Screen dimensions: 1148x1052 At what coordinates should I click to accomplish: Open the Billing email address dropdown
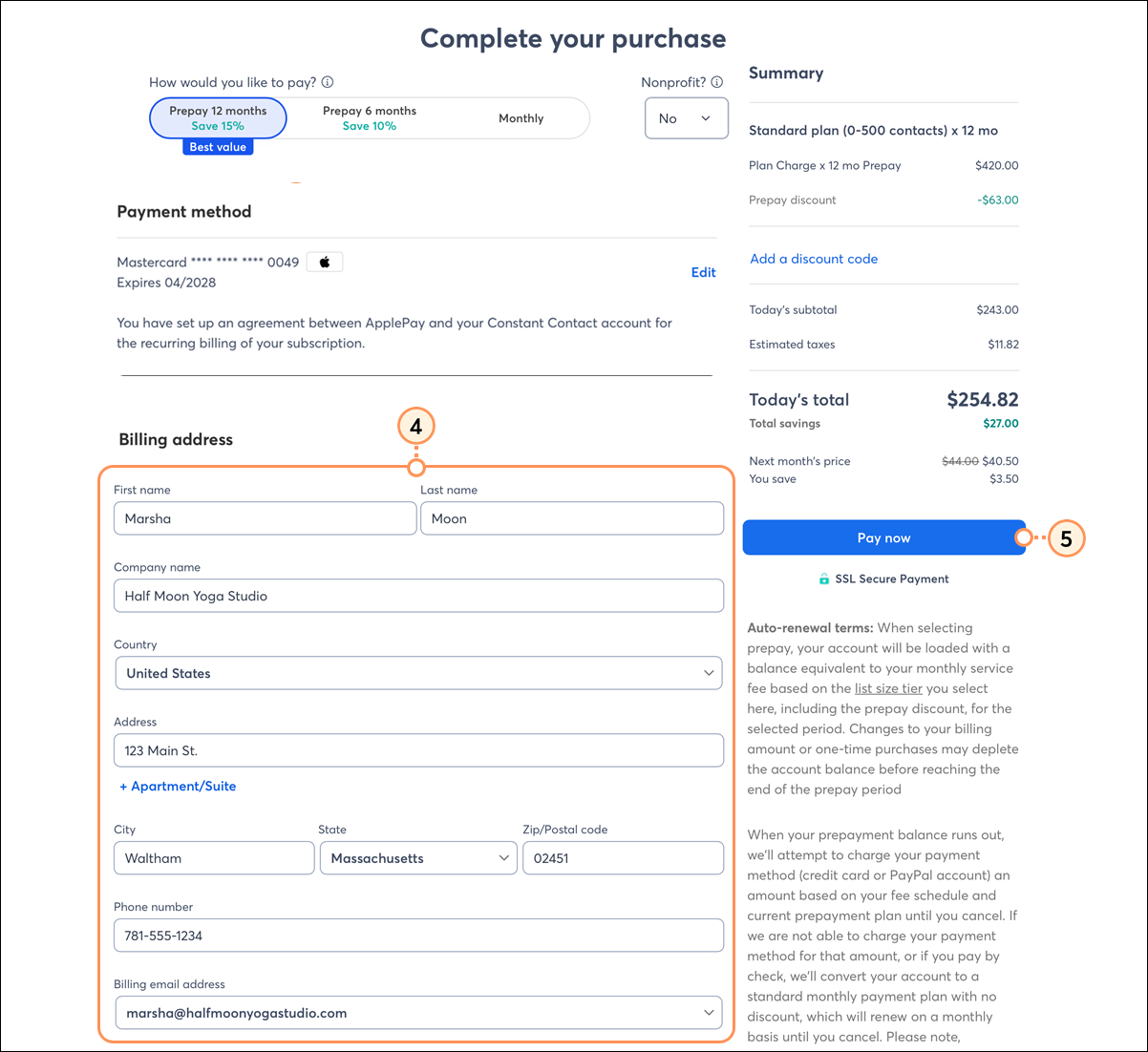(418, 1013)
